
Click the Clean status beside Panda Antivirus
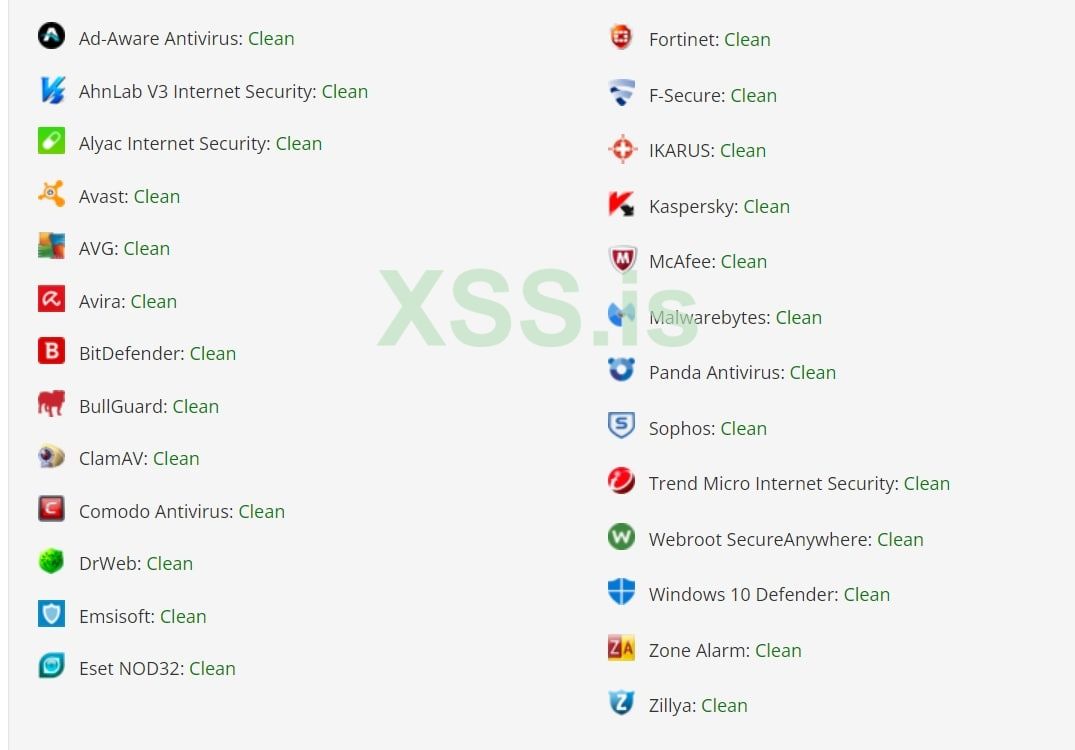(x=812, y=372)
